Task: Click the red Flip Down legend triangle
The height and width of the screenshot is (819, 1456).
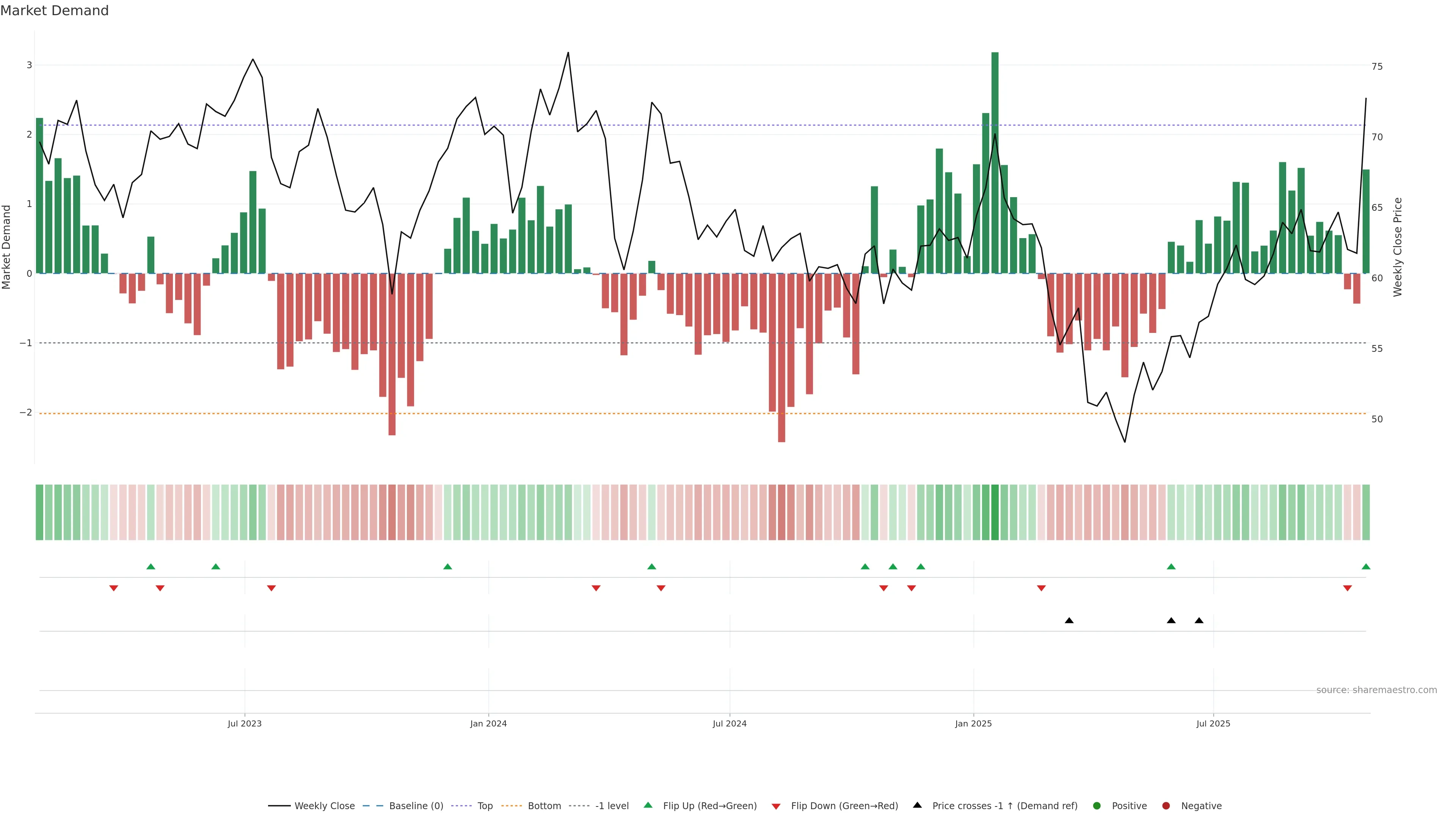Action: (776, 806)
